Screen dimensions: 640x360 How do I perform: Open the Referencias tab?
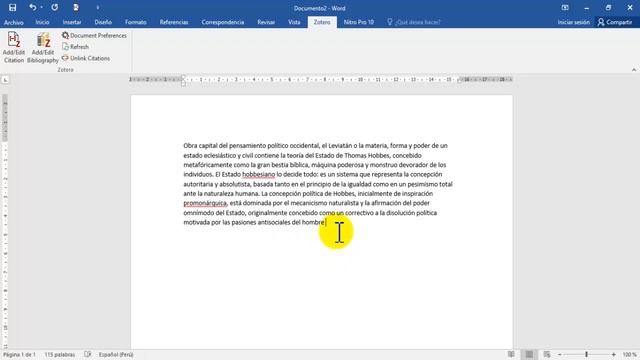pos(174,22)
